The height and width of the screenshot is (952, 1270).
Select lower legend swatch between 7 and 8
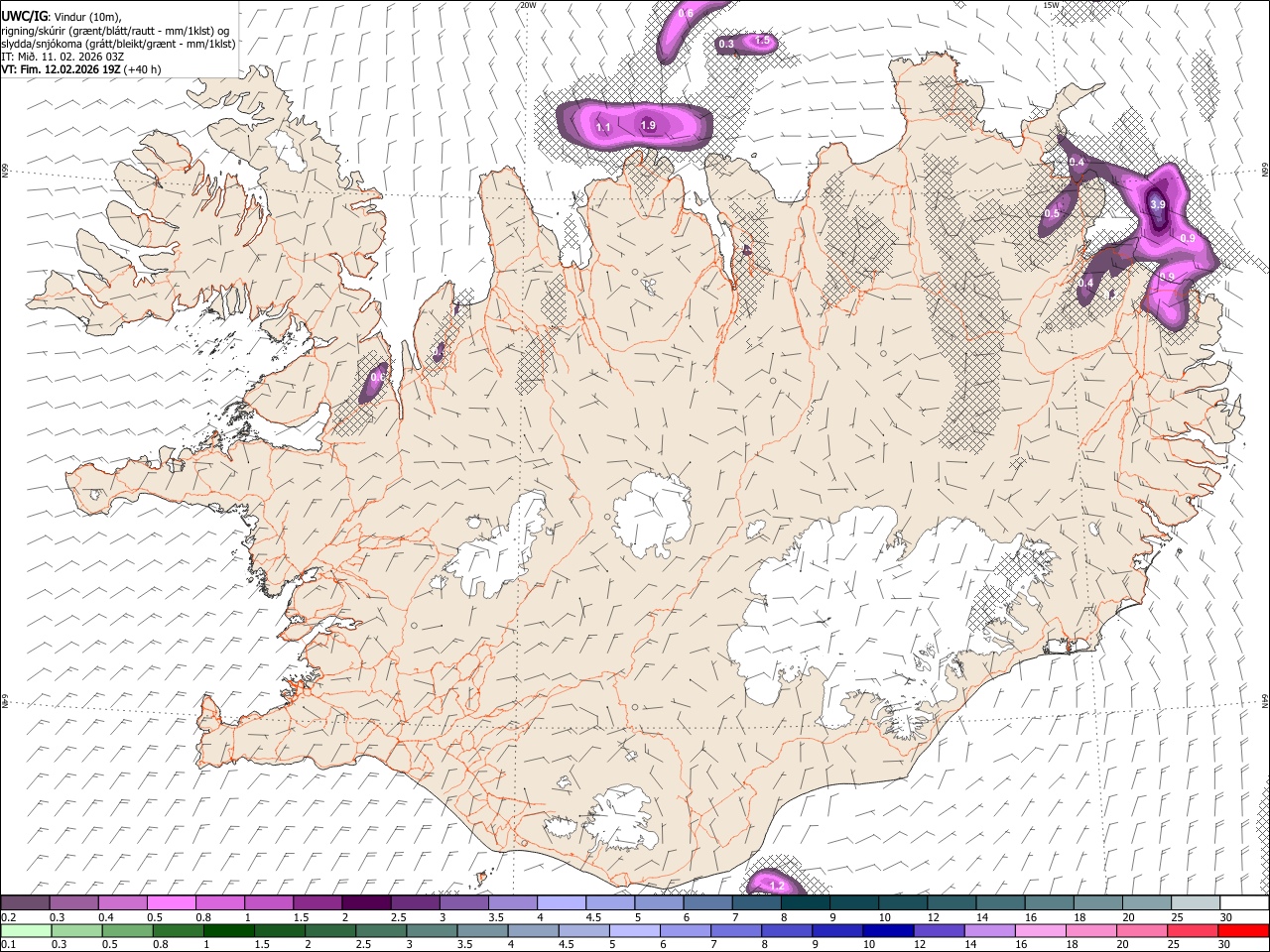[x=735, y=930]
